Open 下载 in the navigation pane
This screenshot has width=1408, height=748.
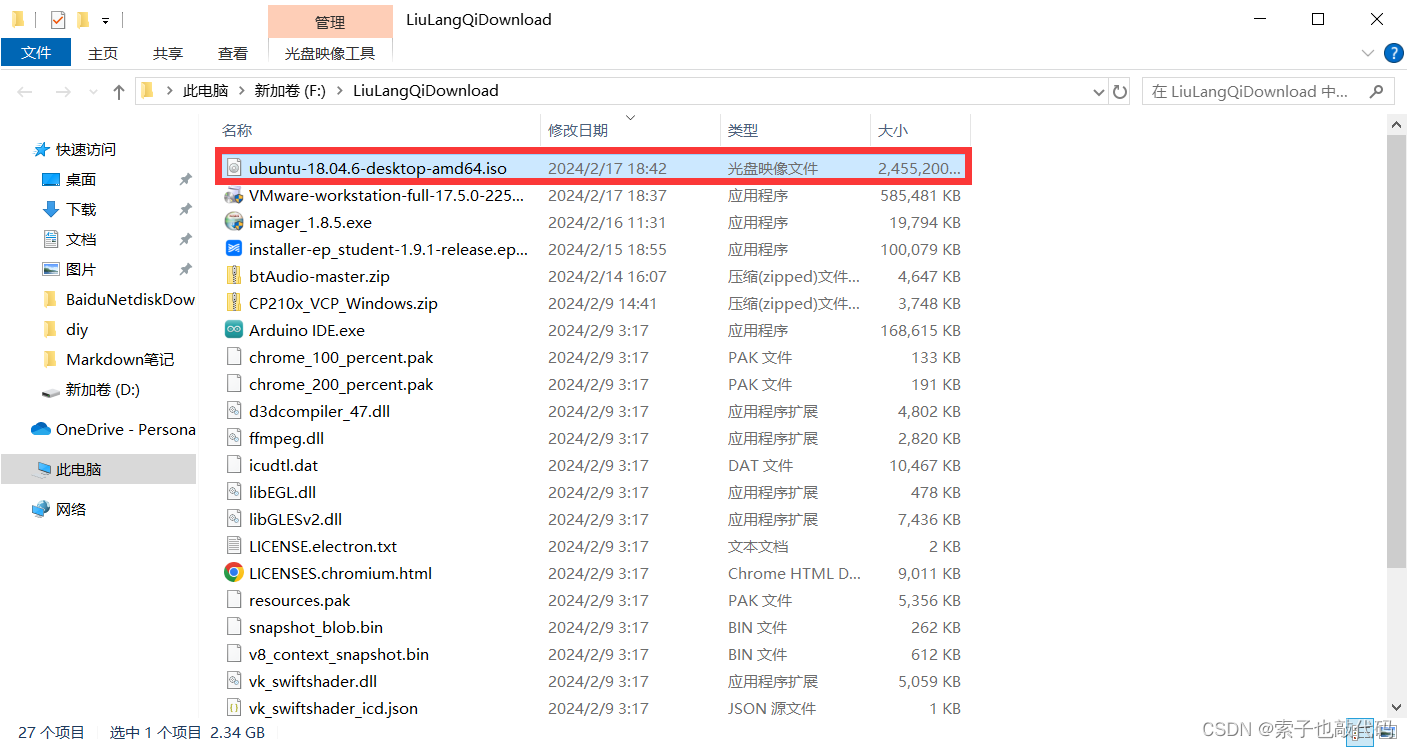point(81,209)
